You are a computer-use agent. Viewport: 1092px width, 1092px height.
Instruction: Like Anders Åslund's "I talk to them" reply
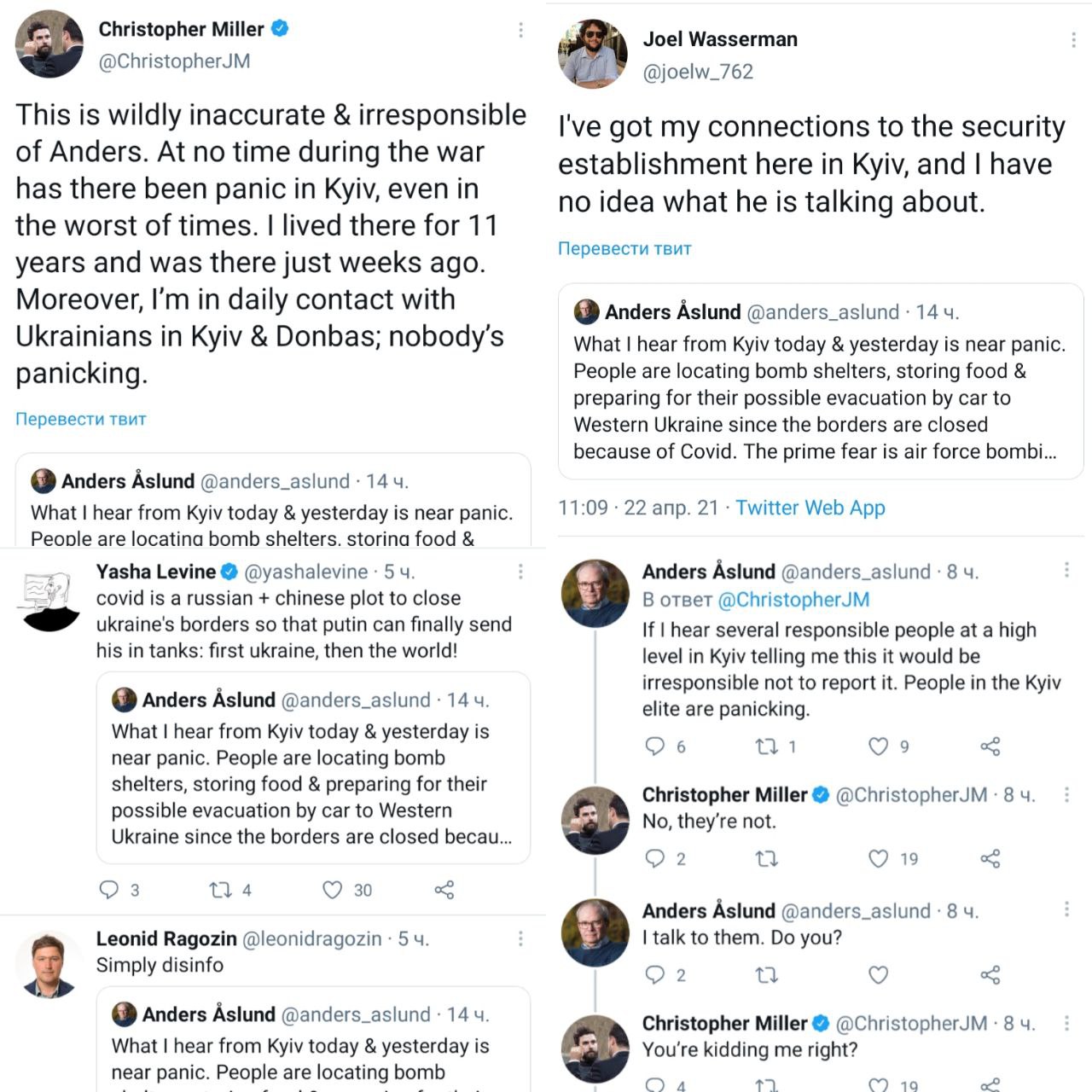[x=878, y=974]
